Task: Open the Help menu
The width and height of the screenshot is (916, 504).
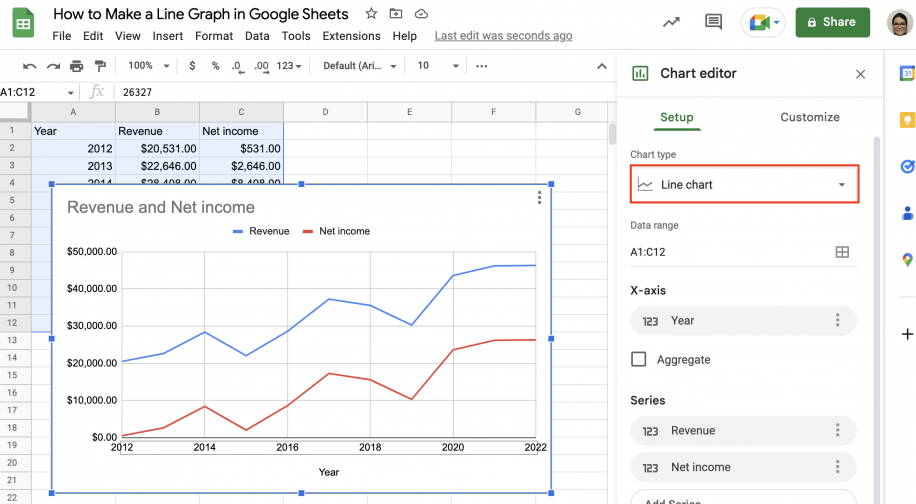Action: (x=404, y=36)
